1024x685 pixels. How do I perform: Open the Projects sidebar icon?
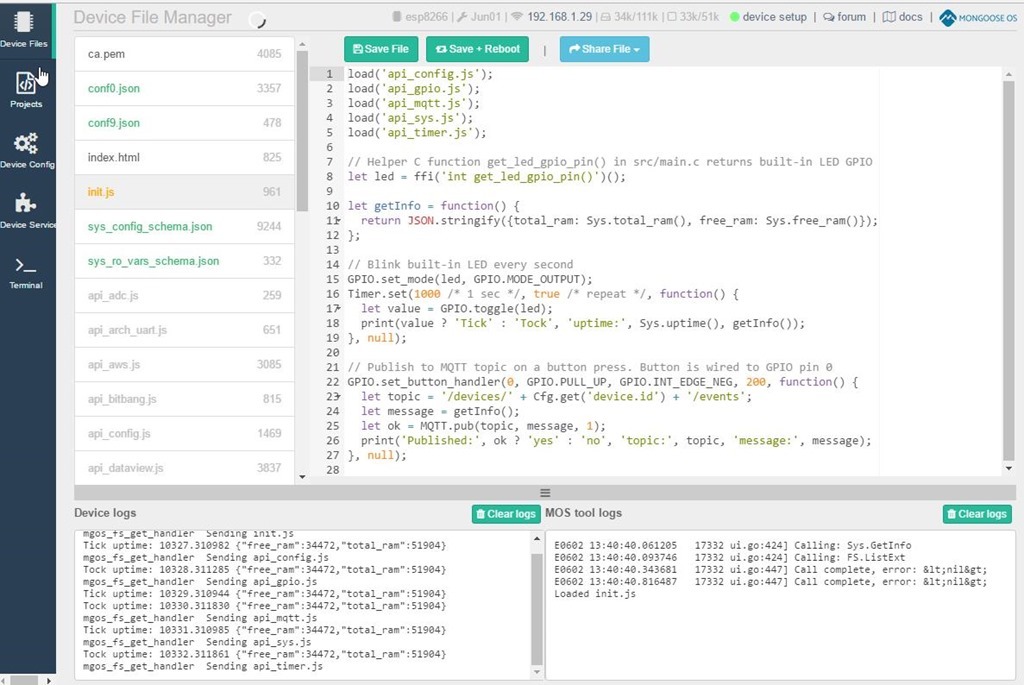coord(26,88)
